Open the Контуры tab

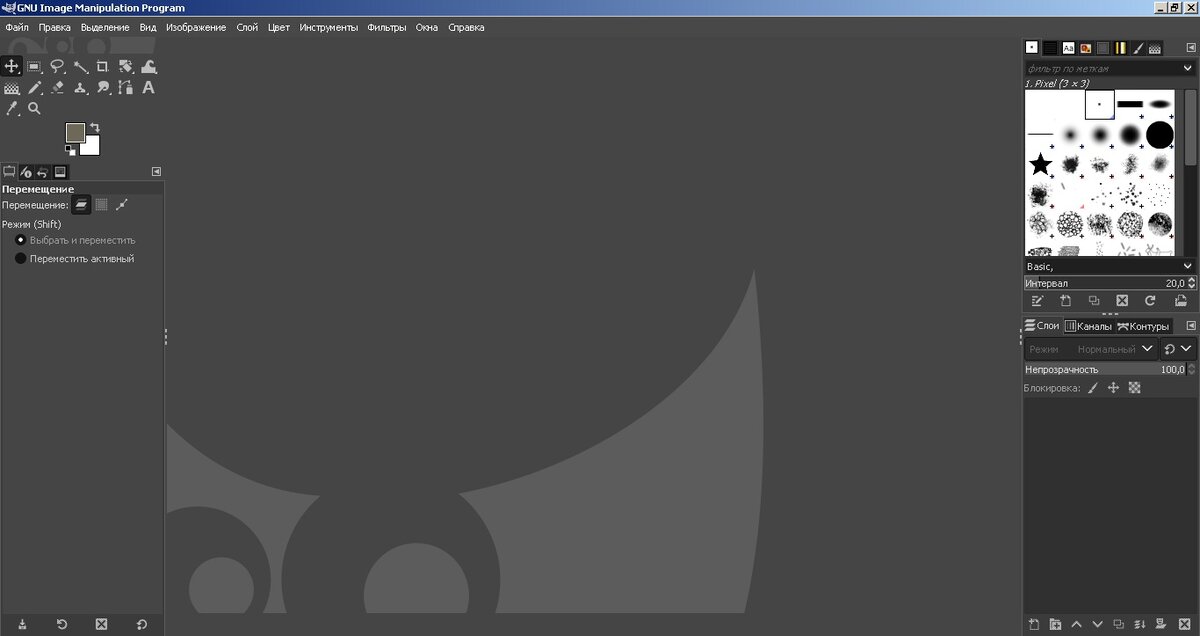coord(1143,326)
